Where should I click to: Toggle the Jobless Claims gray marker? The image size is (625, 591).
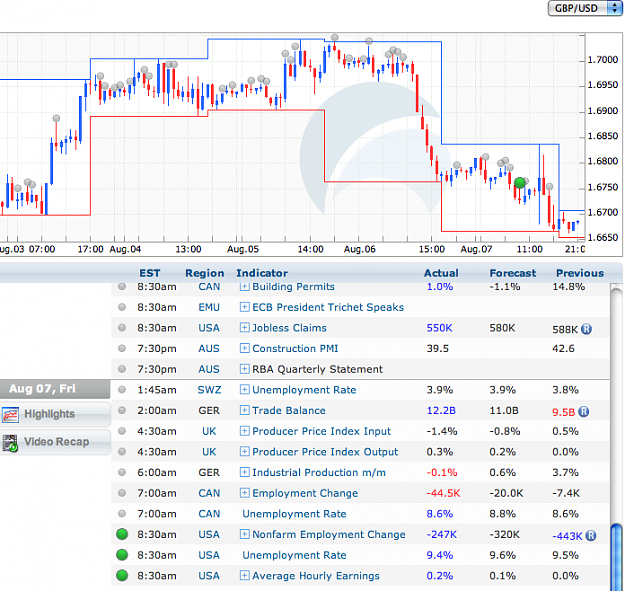pyautogui.click(x=122, y=328)
